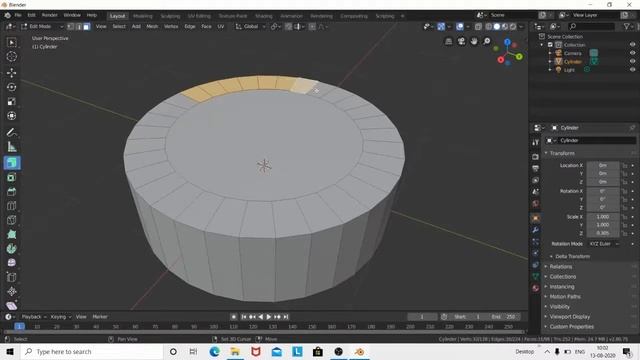Viewport: 640px width, 360px height.
Task: Select the Bevel tool
Action: (11, 191)
